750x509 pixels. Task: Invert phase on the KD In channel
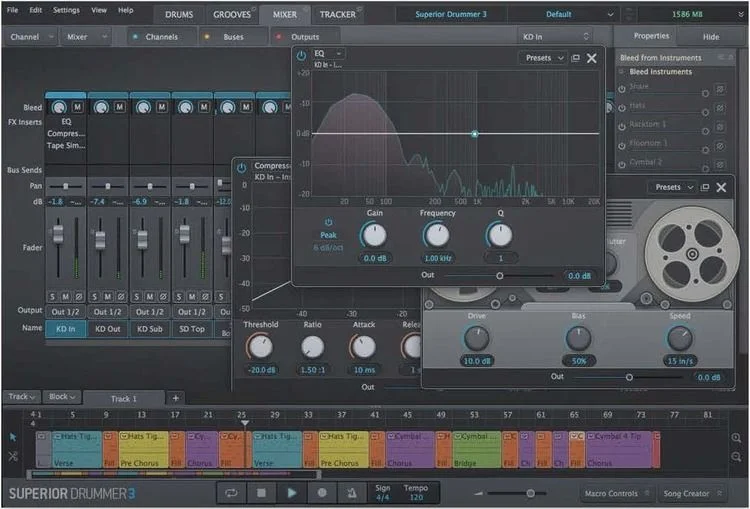coord(79,297)
